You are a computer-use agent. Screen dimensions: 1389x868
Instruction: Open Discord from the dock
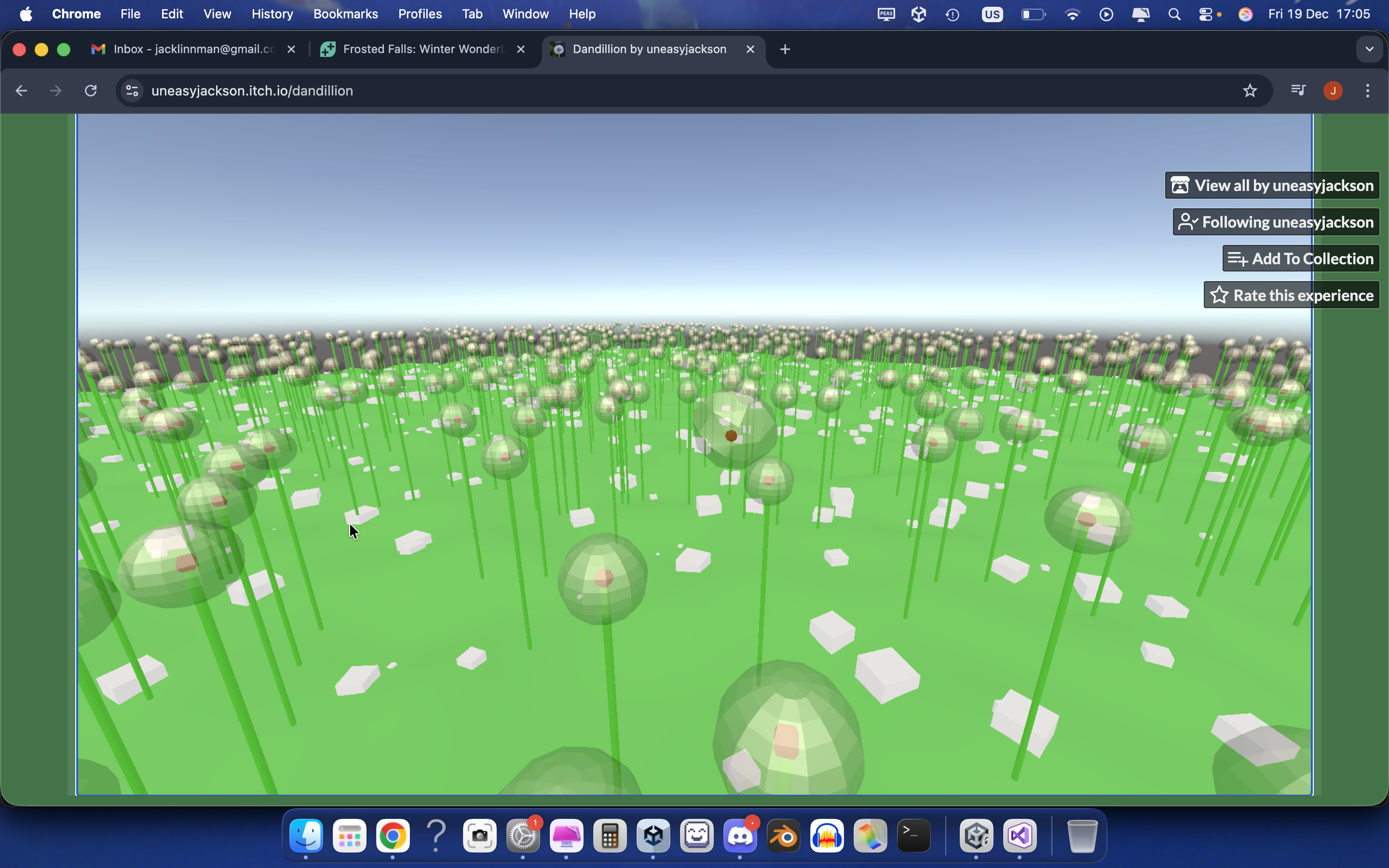740,836
